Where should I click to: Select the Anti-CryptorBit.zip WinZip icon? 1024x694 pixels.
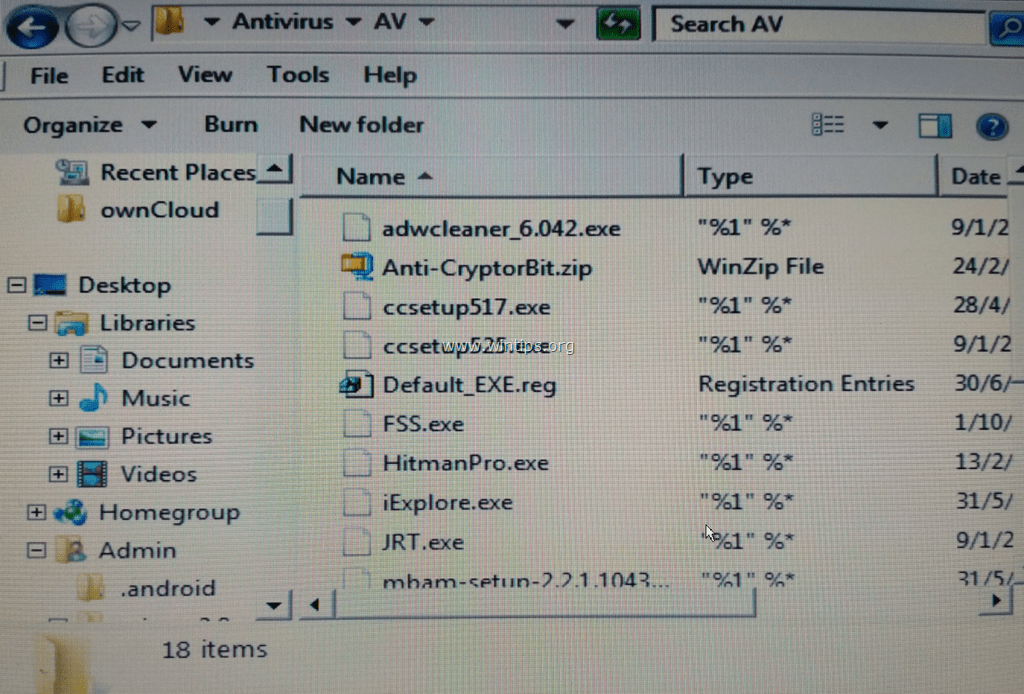tap(356, 266)
